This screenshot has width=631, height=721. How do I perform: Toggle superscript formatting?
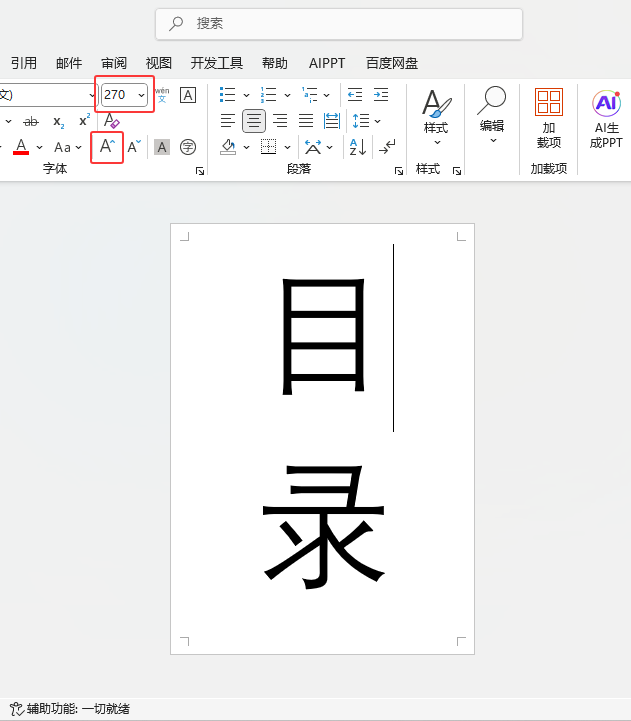pyautogui.click(x=84, y=120)
